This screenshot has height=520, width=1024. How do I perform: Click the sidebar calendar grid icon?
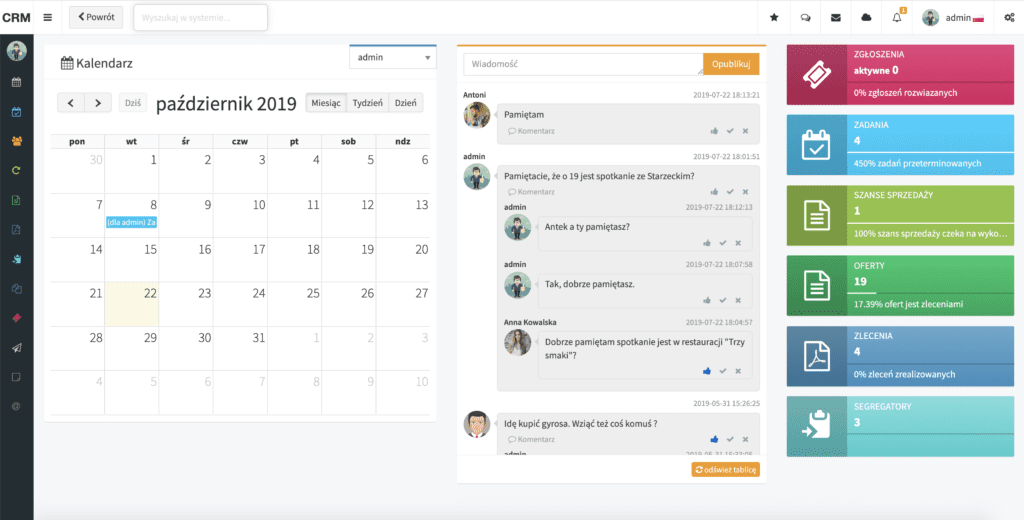click(16, 82)
